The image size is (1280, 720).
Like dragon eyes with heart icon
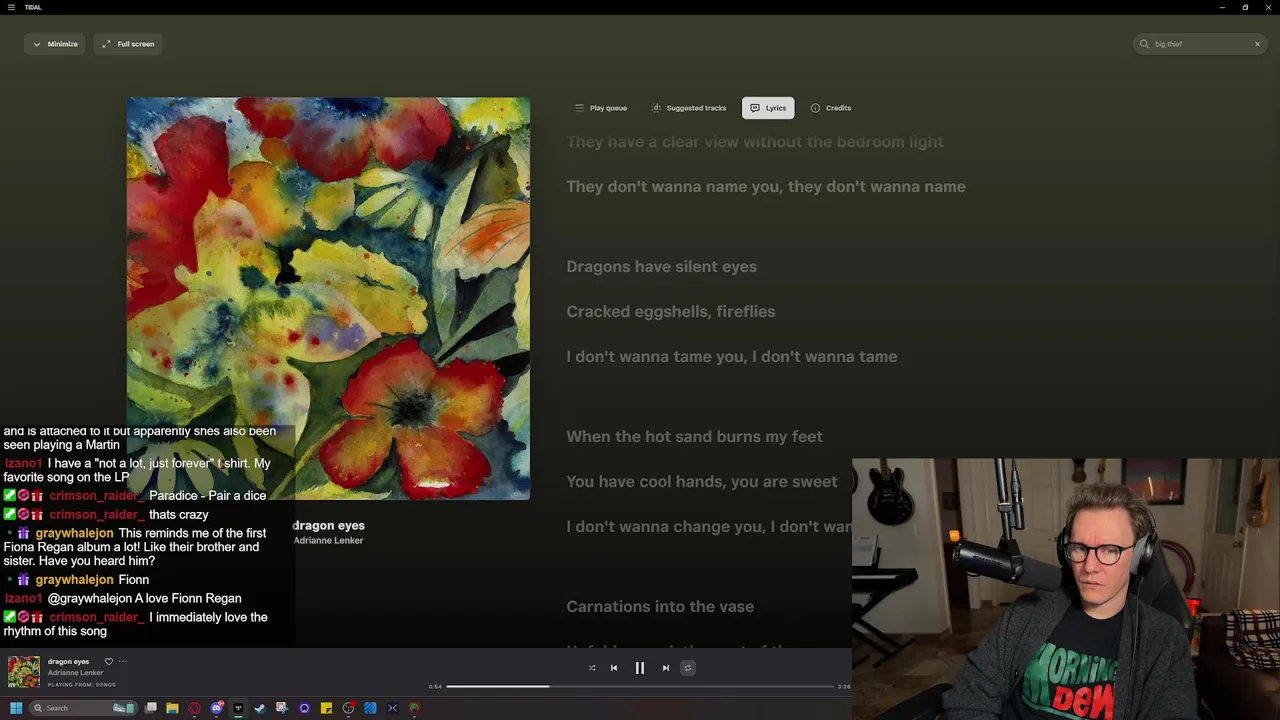pyautogui.click(x=109, y=661)
